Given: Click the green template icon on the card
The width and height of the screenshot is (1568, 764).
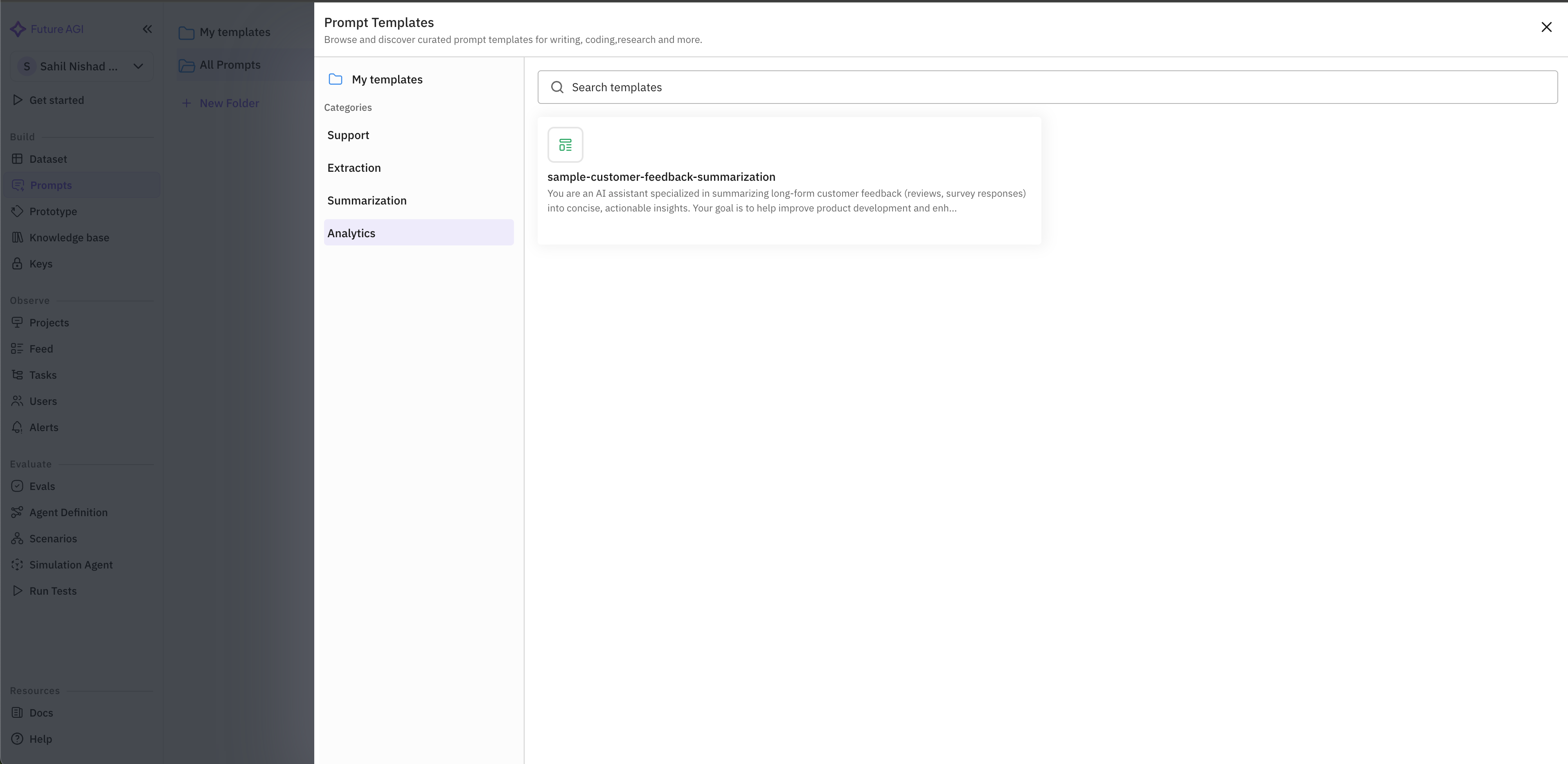Looking at the screenshot, I should [565, 145].
